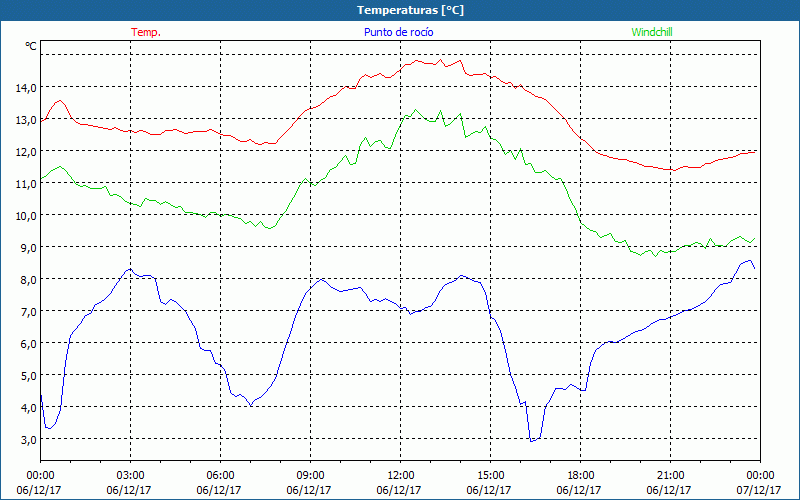
Task: Click the 5,0 y-axis value
Action: [29, 376]
